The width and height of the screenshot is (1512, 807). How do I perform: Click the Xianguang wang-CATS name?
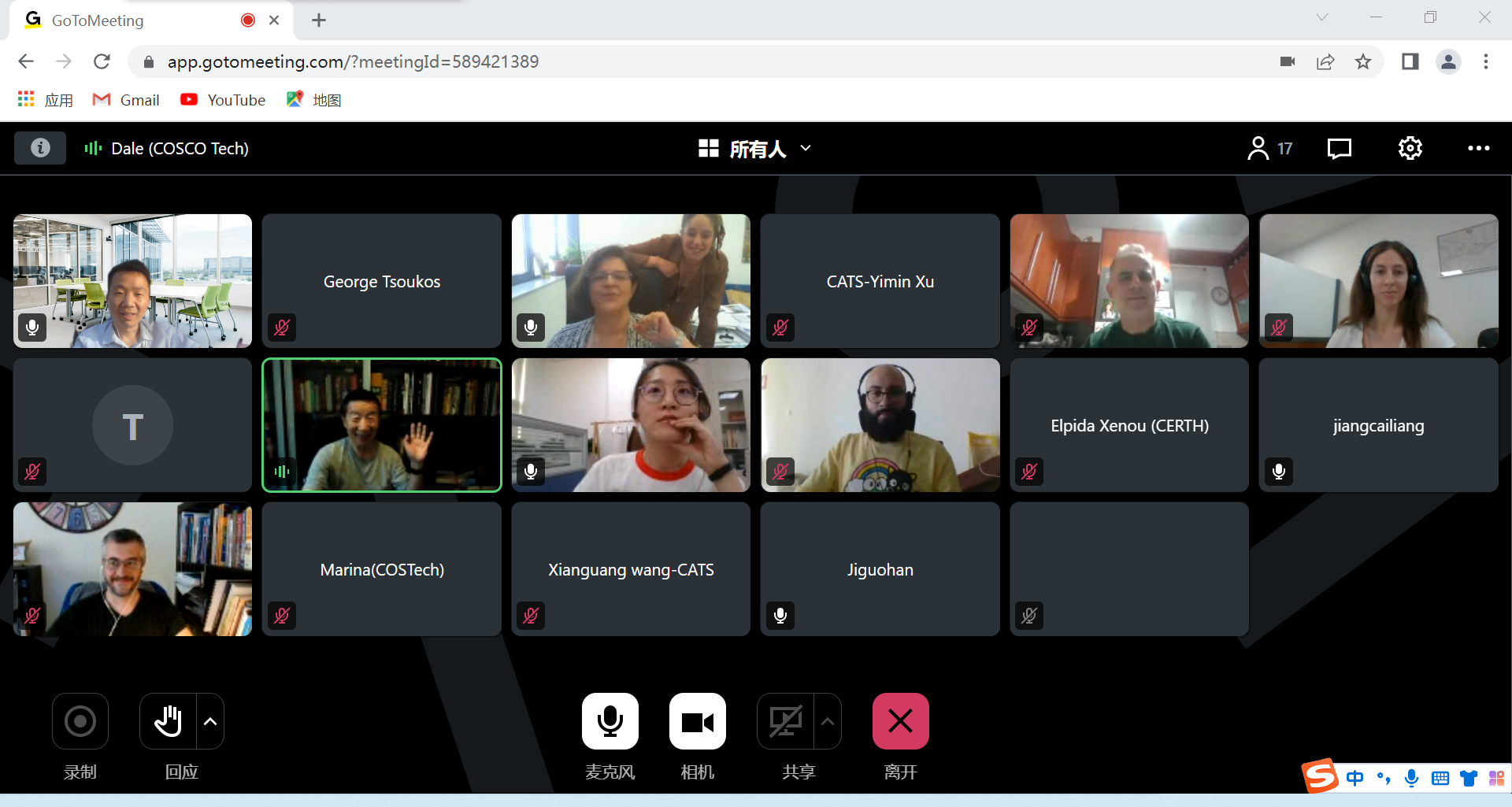click(631, 569)
